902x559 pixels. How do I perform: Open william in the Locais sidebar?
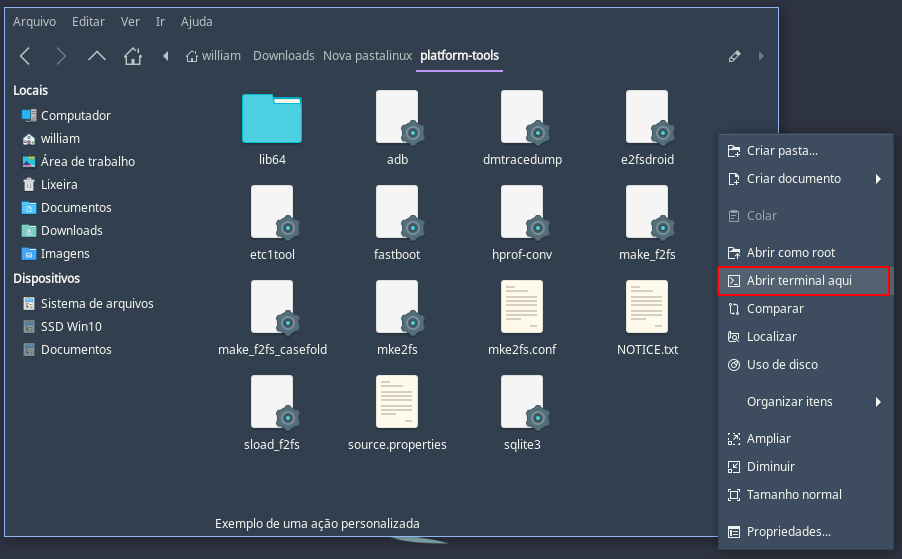[x=51, y=139]
